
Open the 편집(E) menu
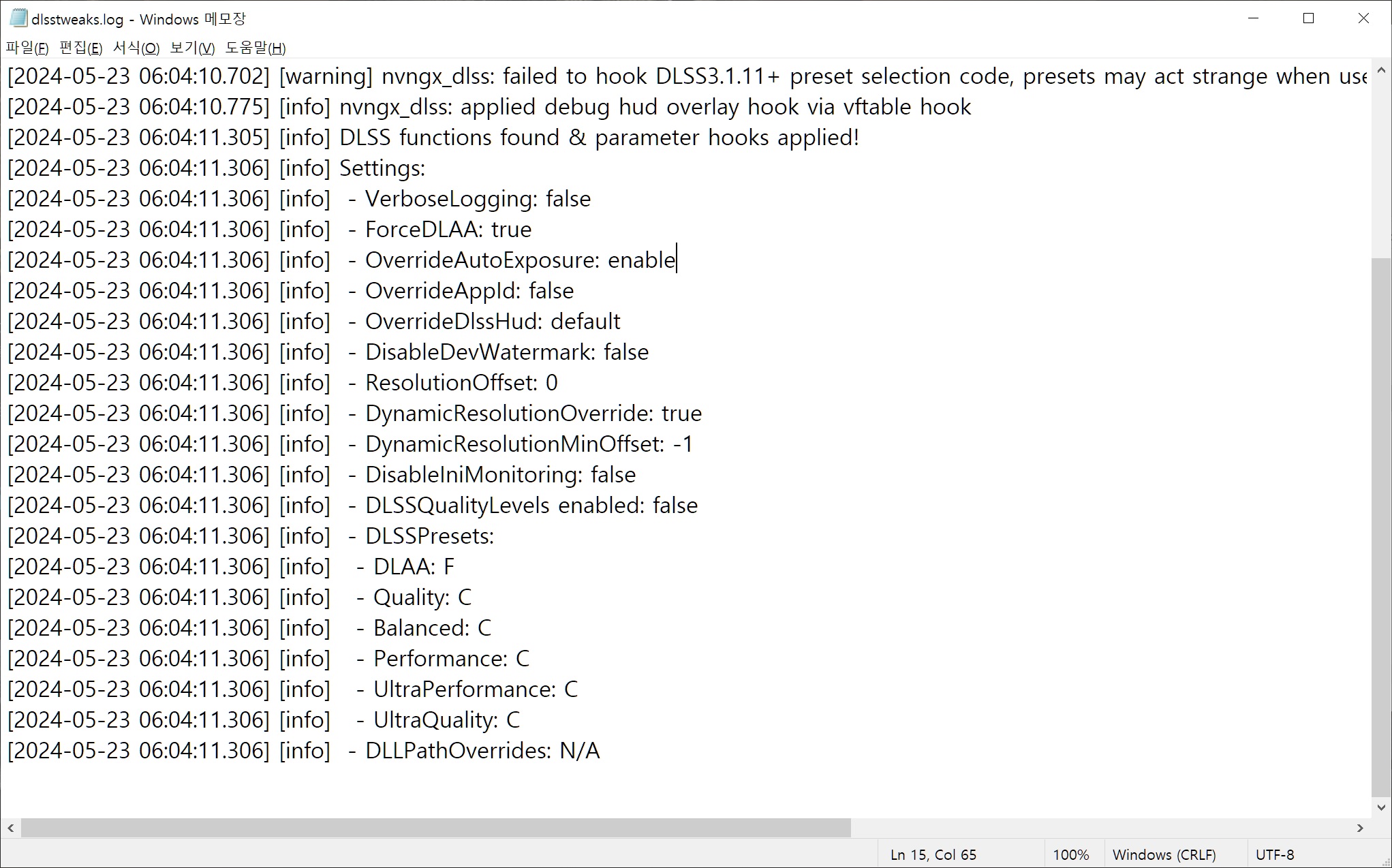[80, 48]
